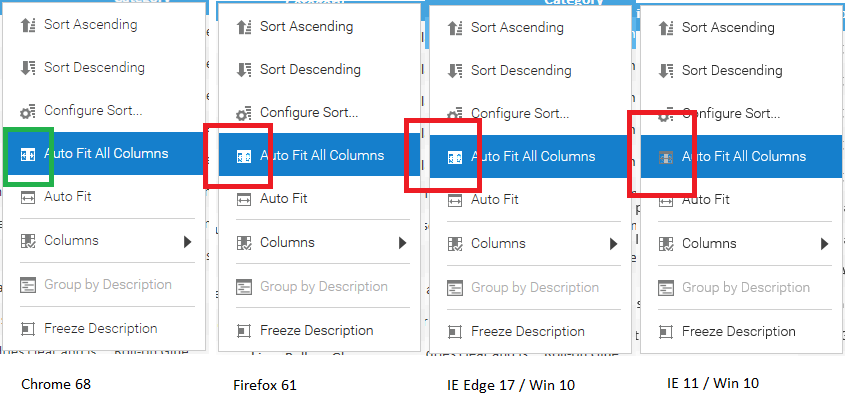
Task: Click Auto Fit All Columns icon in Chrome menu
Action: click(27, 155)
